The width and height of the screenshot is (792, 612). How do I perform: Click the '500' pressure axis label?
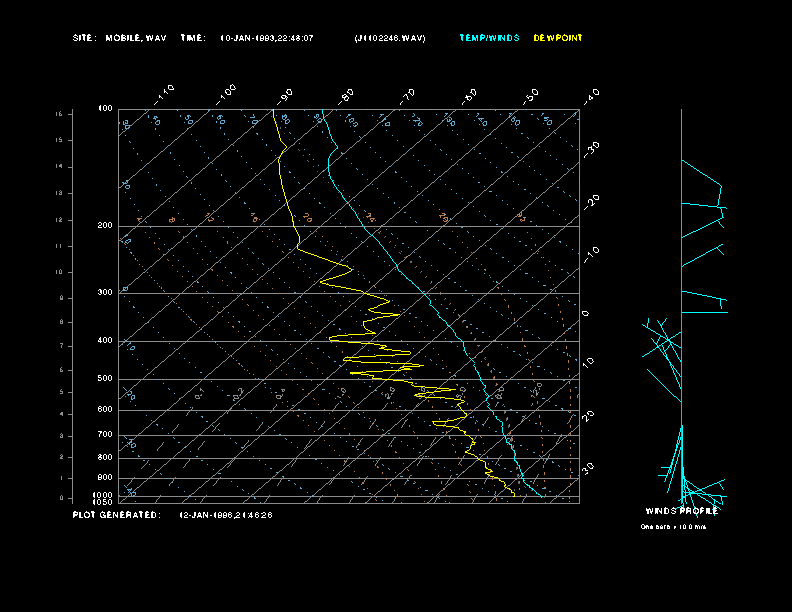pos(105,378)
